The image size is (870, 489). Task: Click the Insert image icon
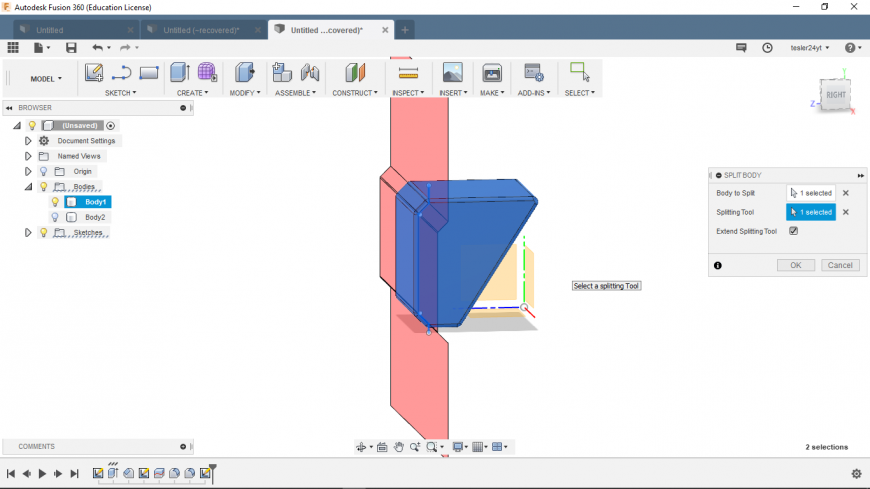pos(452,72)
